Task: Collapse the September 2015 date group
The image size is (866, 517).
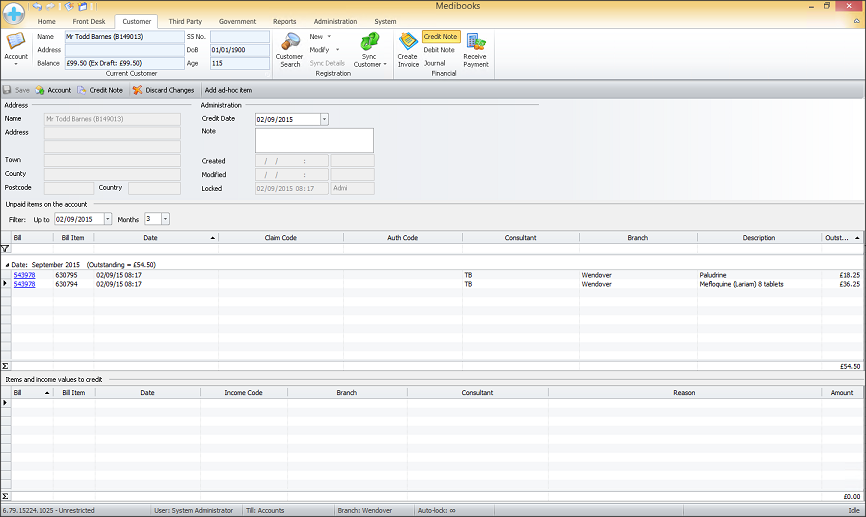Action: [6, 264]
